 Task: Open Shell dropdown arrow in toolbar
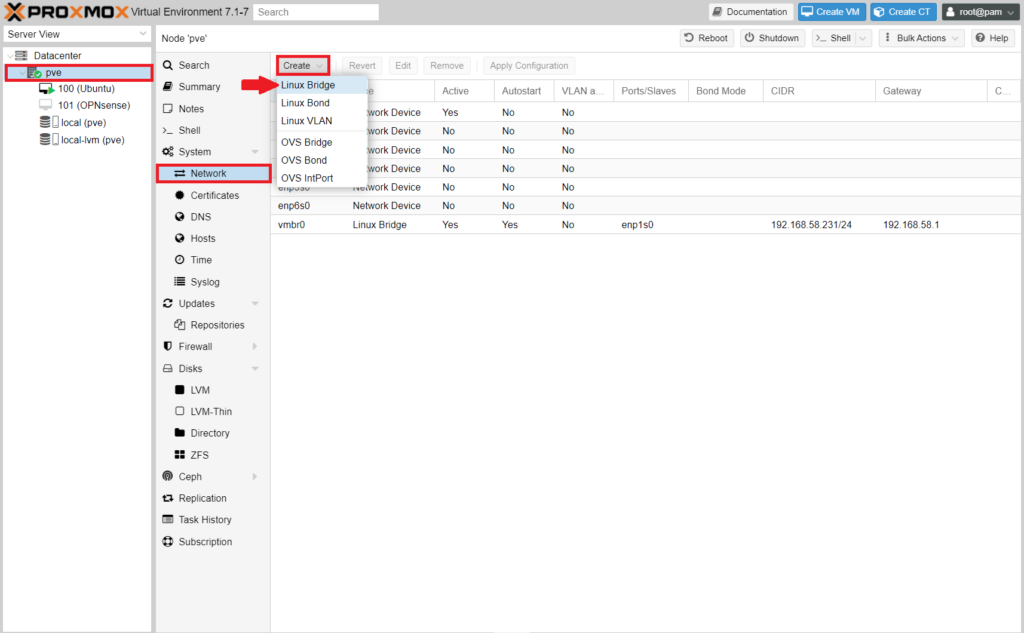pyautogui.click(x=863, y=38)
